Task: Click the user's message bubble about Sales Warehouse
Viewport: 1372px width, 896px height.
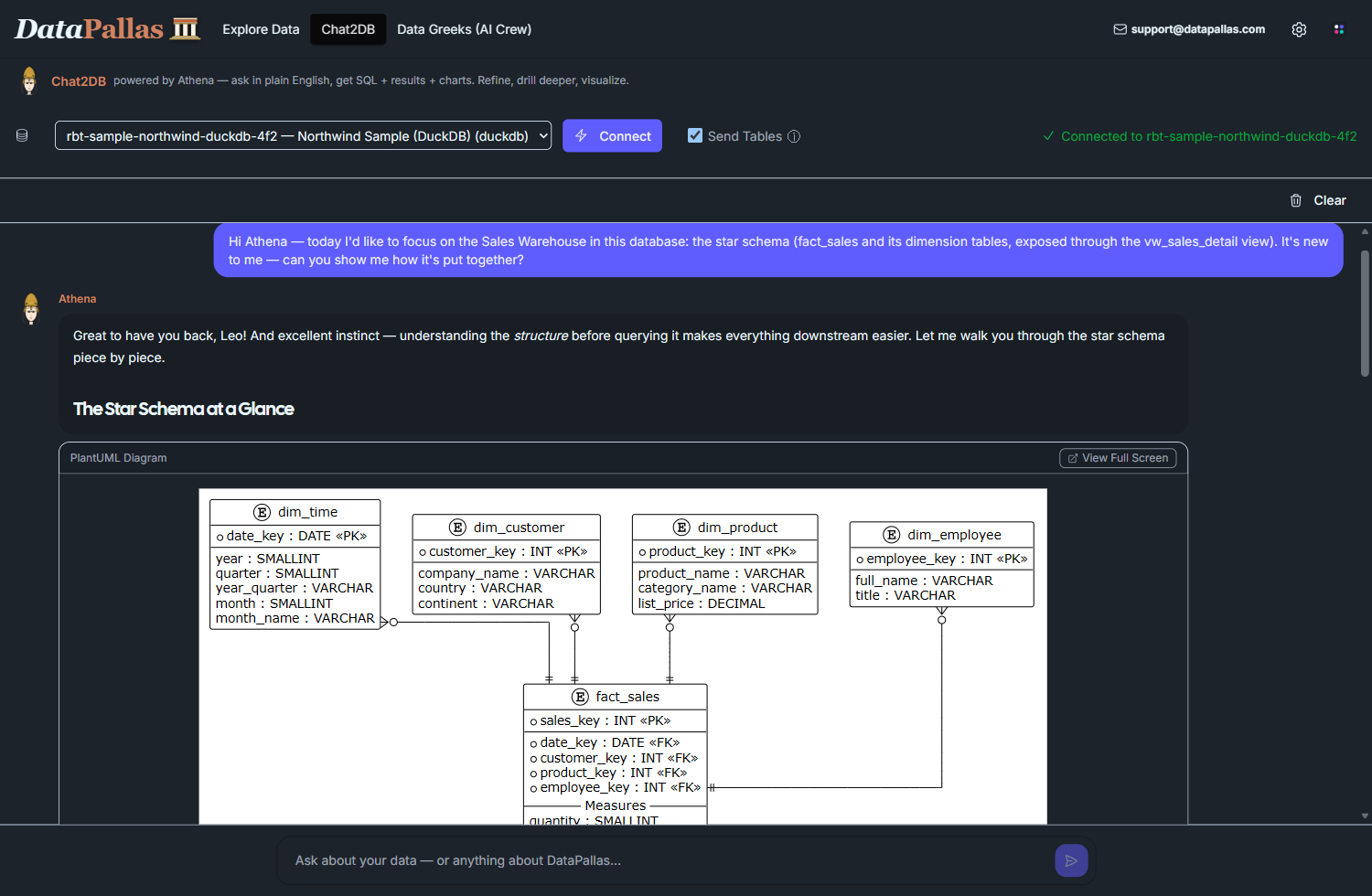Action: click(x=778, y=251)
